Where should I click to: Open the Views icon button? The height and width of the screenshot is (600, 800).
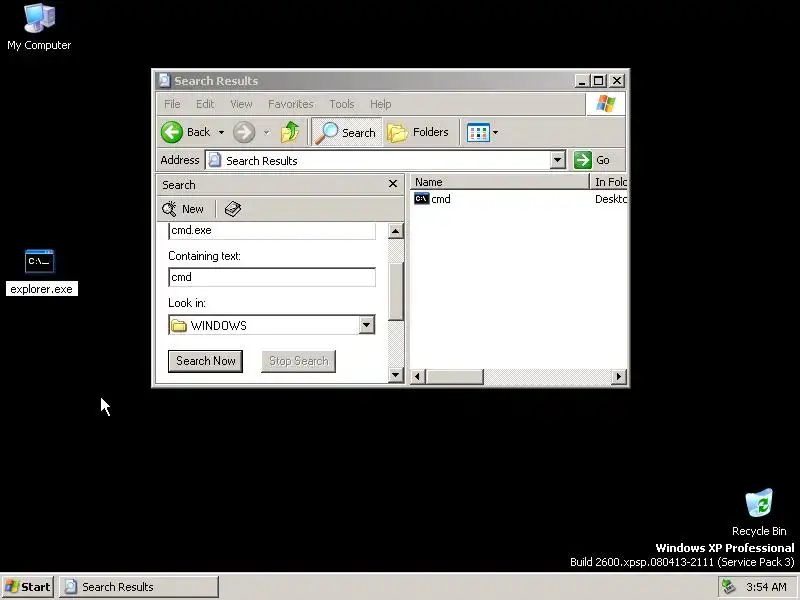478,133
